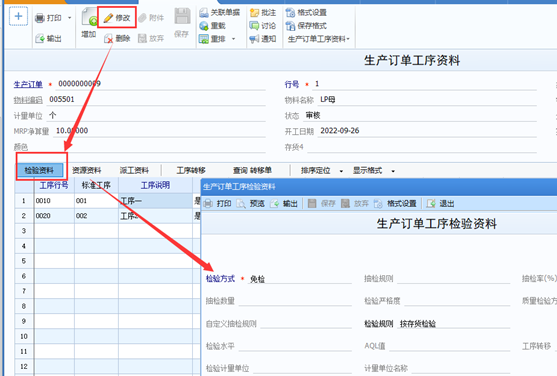This screenshot has width=557, height=376.
Task: Click the 重排 rearrange button
Action: tap(212, 39)
